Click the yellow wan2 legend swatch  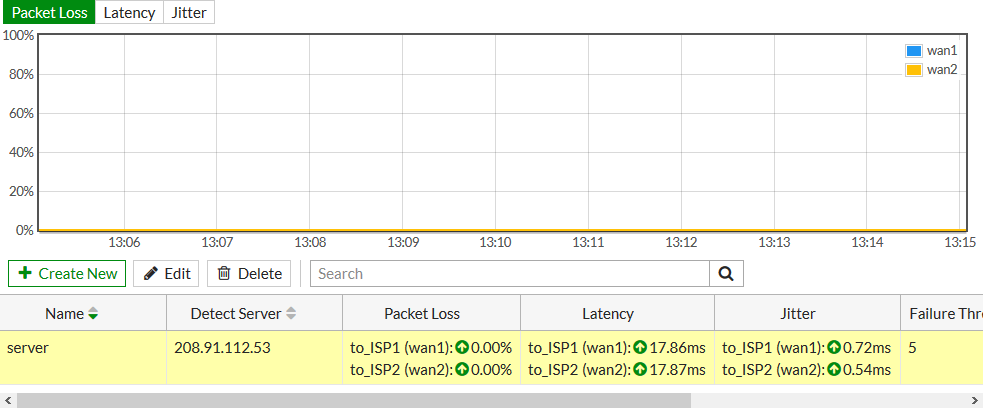[913, 70]
